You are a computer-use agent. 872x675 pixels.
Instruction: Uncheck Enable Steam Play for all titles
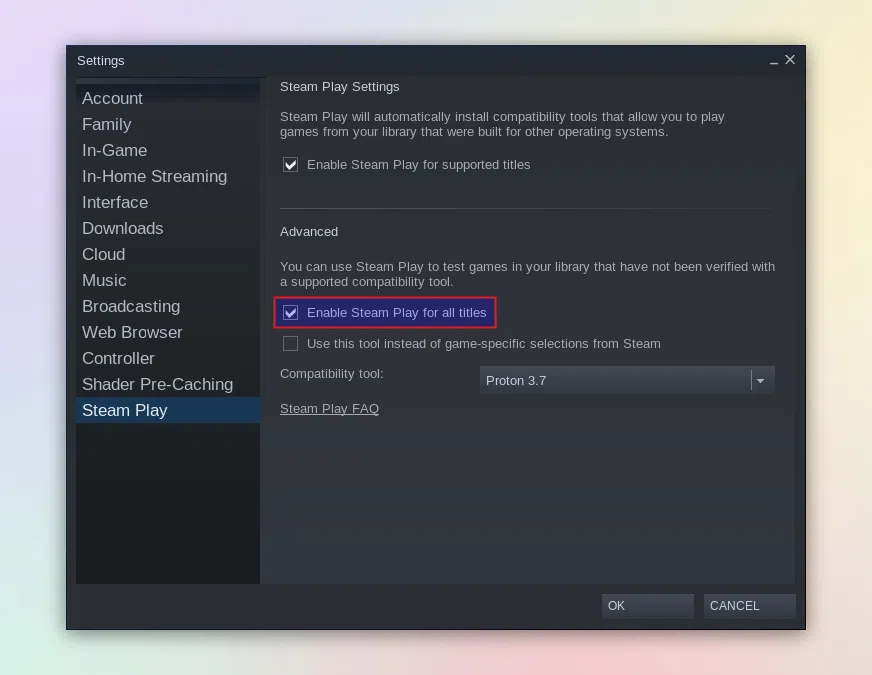tap(290, 312)
